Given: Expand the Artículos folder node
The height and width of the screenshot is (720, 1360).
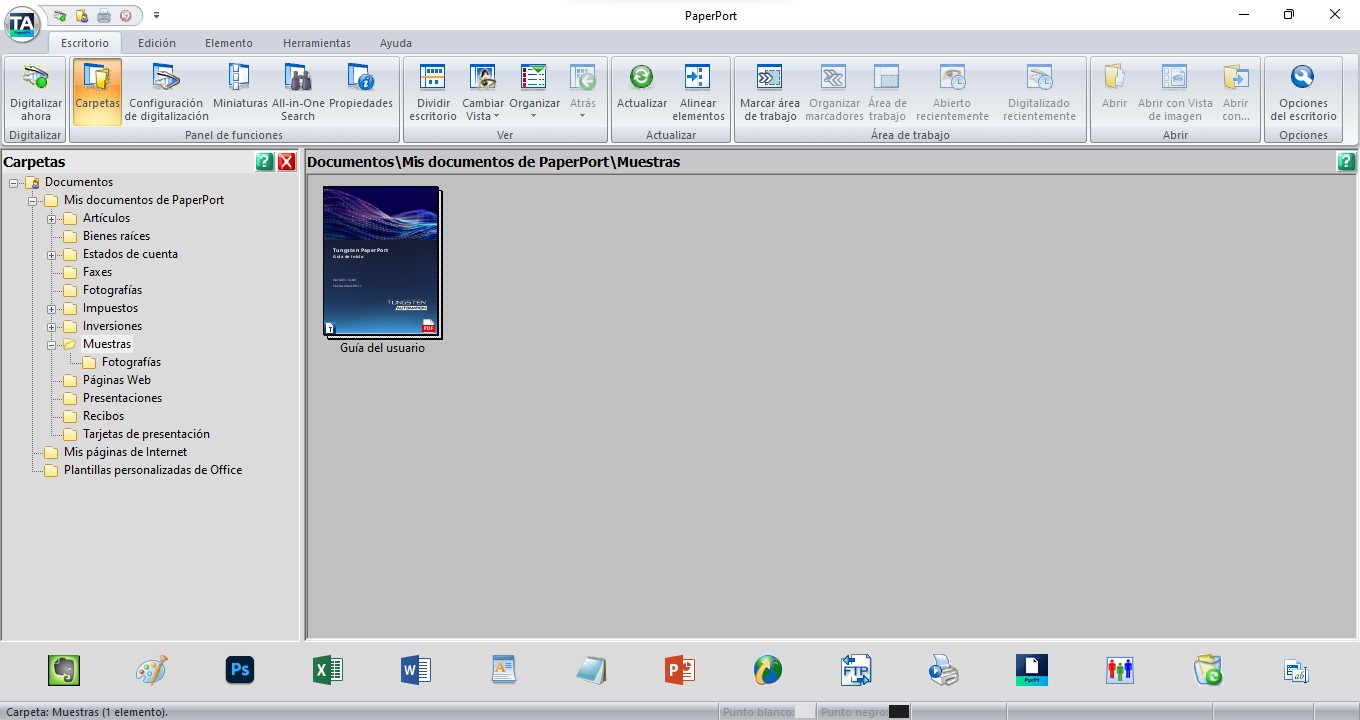Looking at the screenshot, I should click(x=52, y=219).
